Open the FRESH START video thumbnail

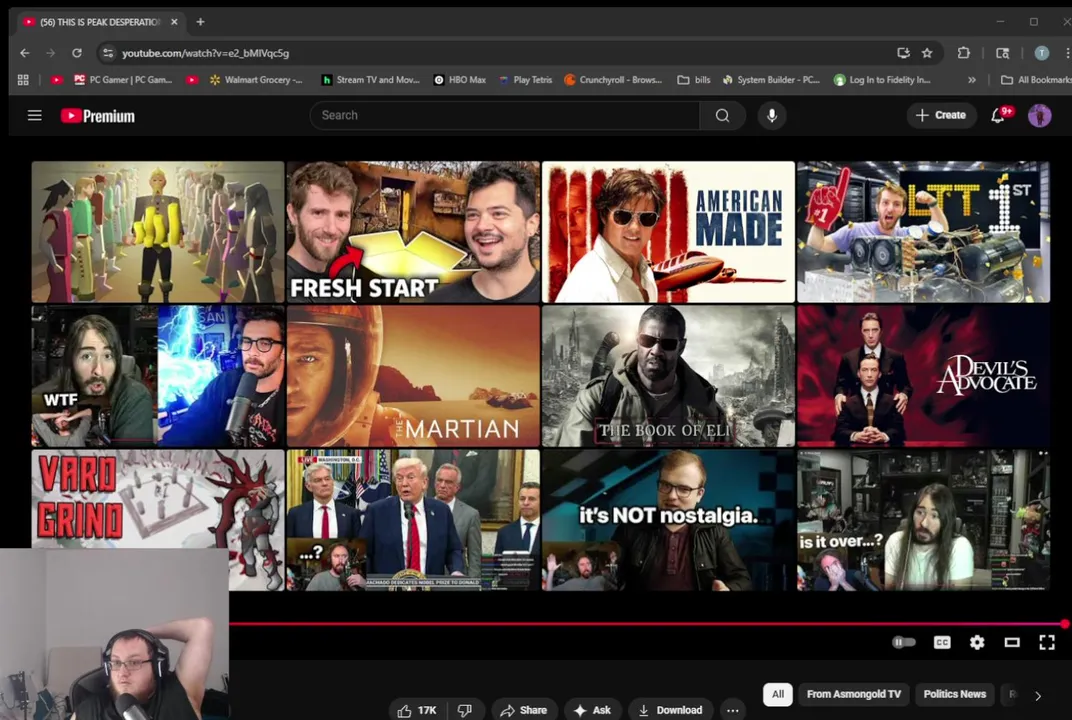413,232
